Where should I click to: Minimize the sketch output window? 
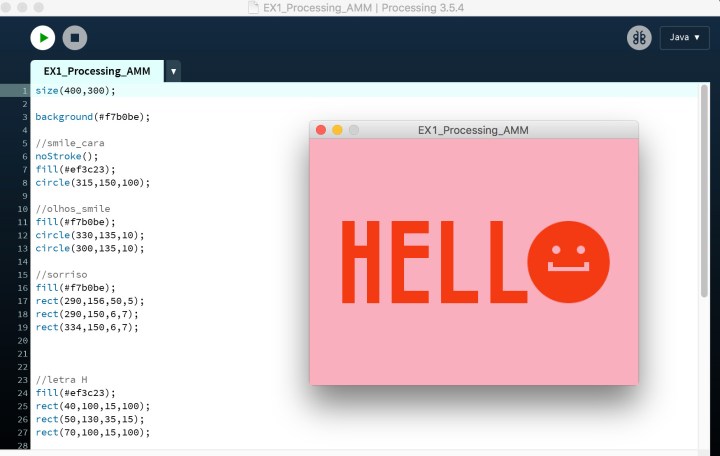pyautogui.click(x=337, y=130)
